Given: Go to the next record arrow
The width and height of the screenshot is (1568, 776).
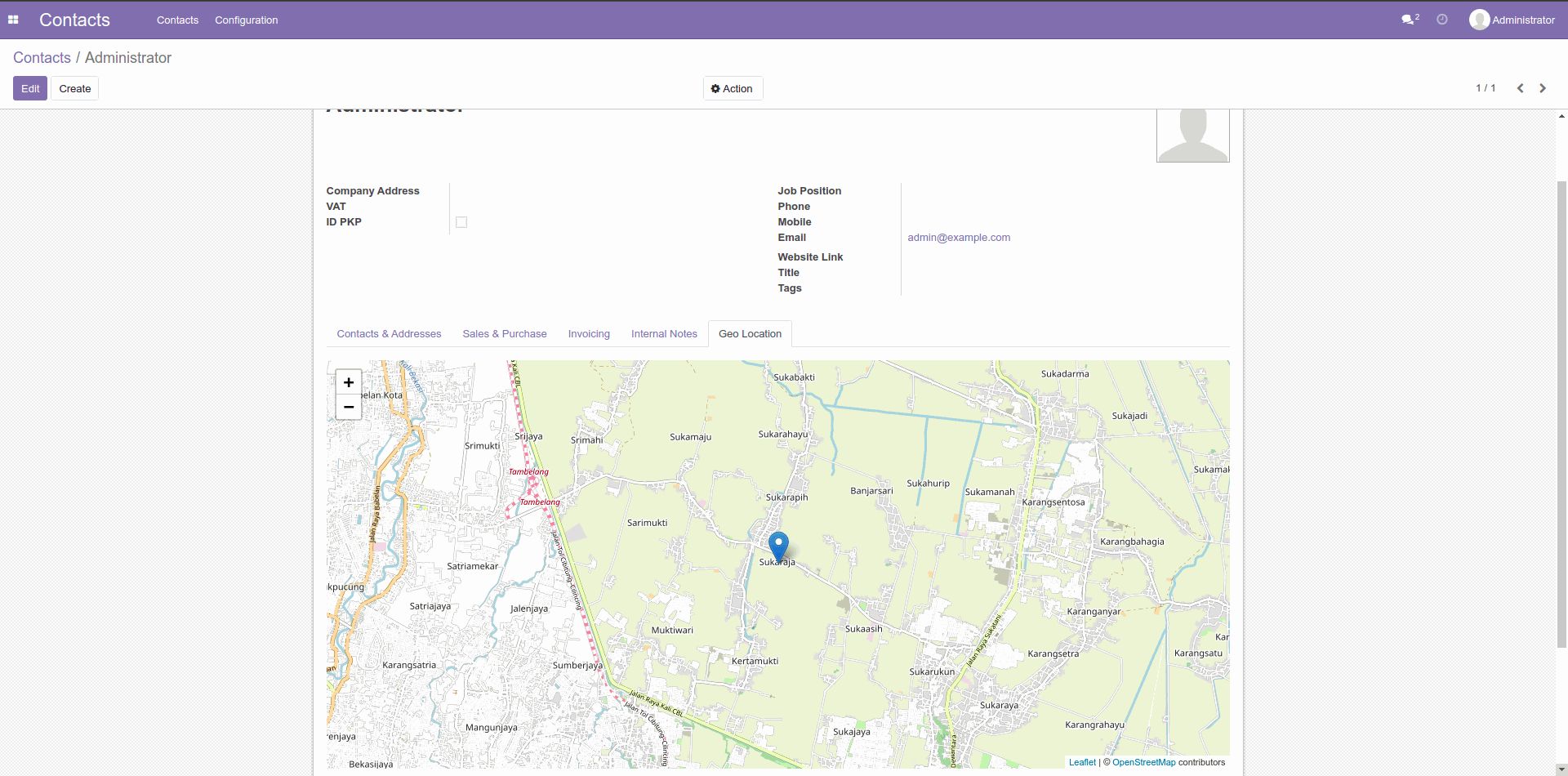Looking at the screenshot, I should 1543,88.
